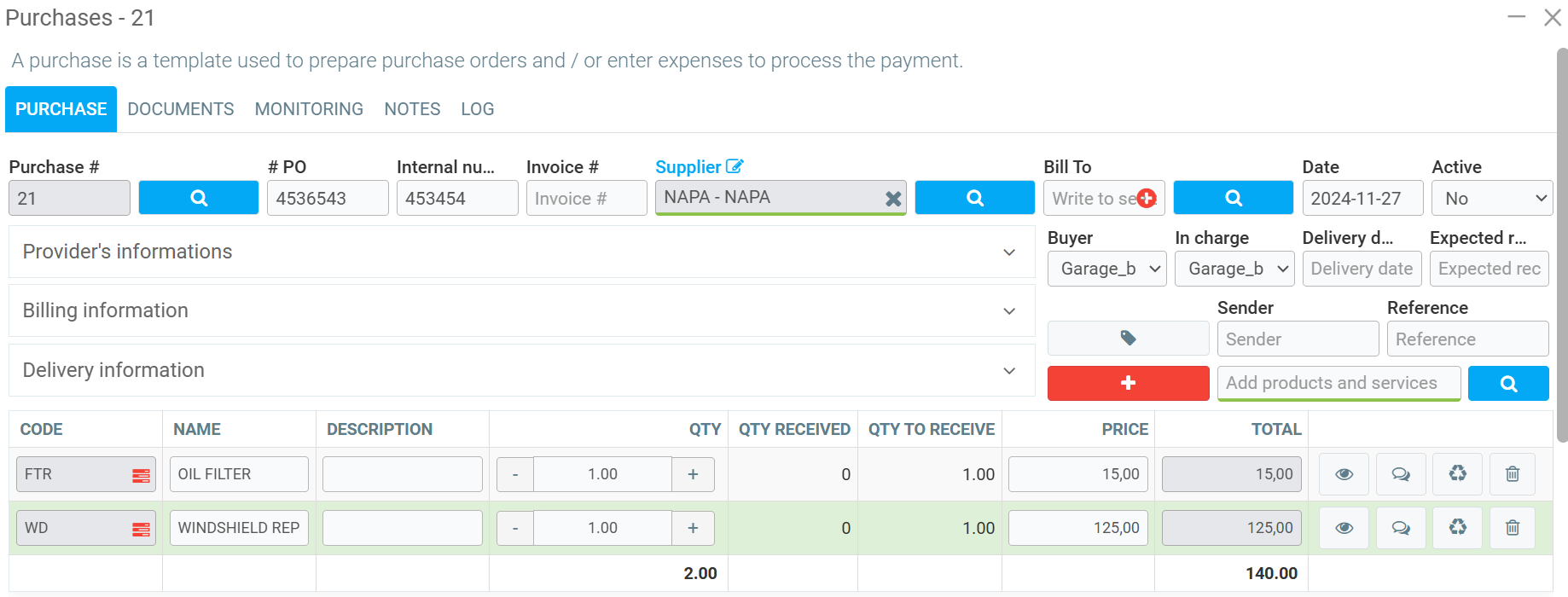Image resolution: width=1568 pixels, height=597 pixels.
Task: Clear the NAPA supplier with the X icon
Action: pos(892,199)
